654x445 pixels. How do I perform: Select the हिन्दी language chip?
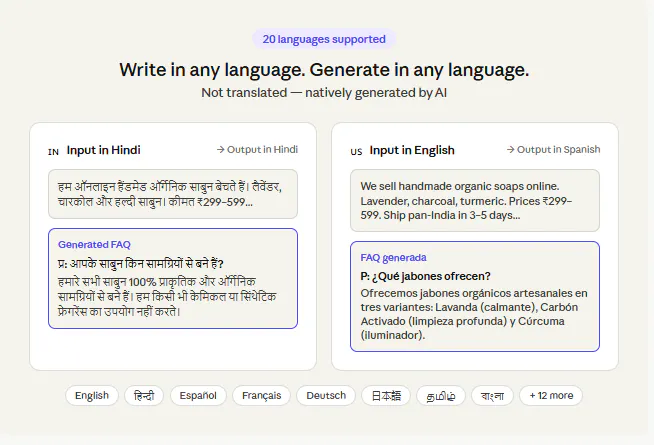144,395
